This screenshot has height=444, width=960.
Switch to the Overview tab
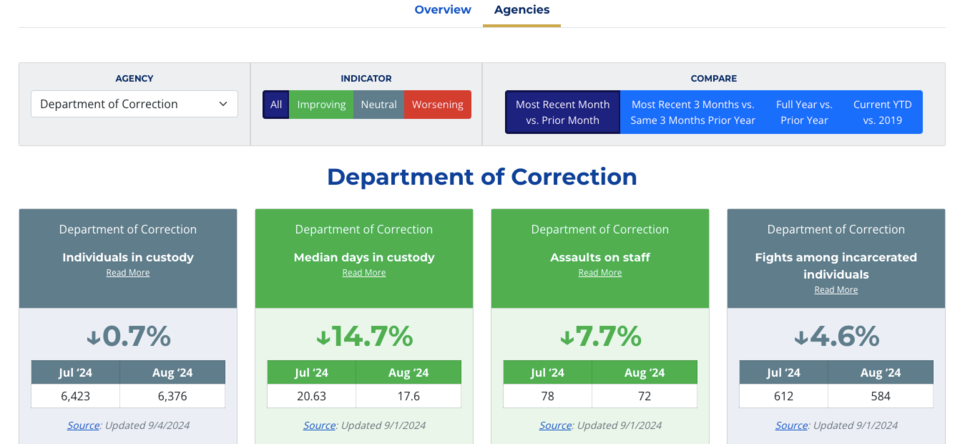(443, 10)
